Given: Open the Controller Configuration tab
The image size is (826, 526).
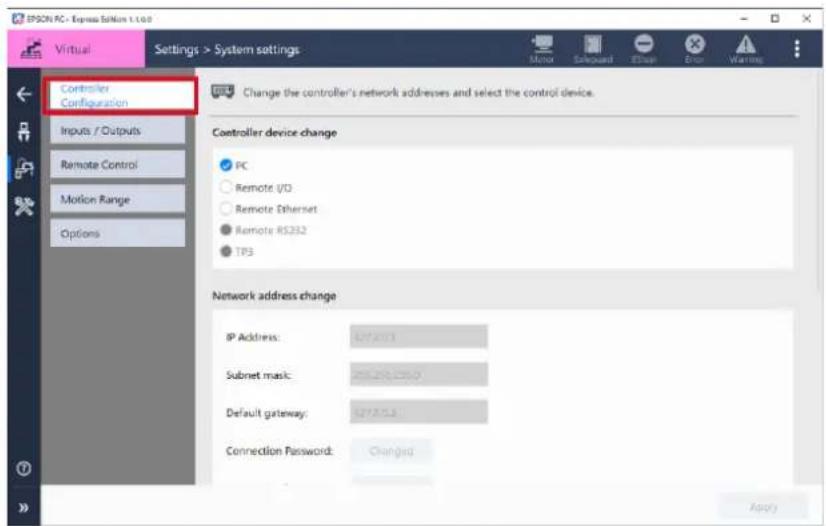Looking at the screenshot, I should click(121, 96).
